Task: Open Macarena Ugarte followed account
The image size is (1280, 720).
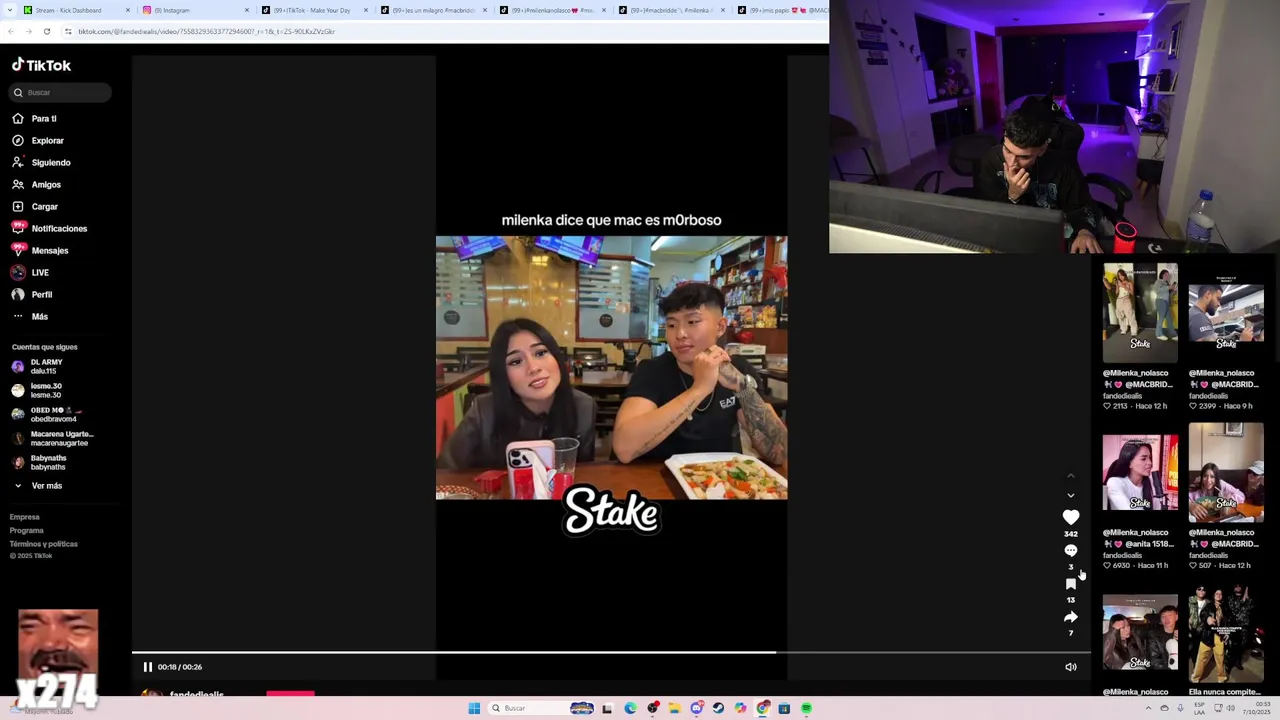Action: [52, 438]
